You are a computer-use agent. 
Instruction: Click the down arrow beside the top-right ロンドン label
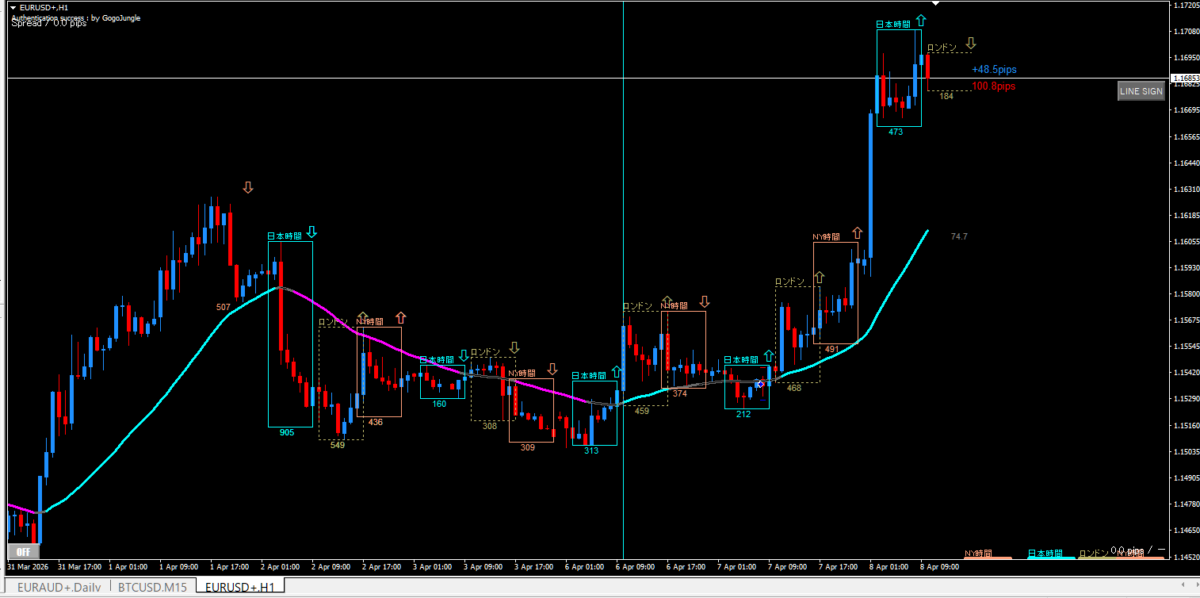(970, 45)
